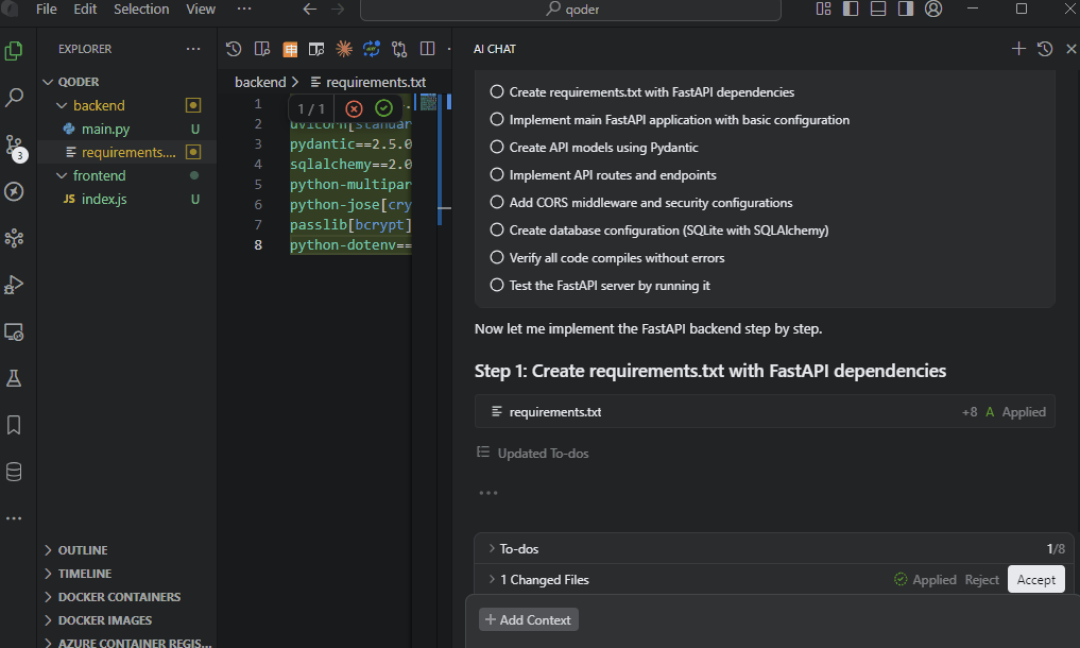The image size is (1080, 648).
Task: Open the requirements.txt applied change card
Action: [765, 412]
